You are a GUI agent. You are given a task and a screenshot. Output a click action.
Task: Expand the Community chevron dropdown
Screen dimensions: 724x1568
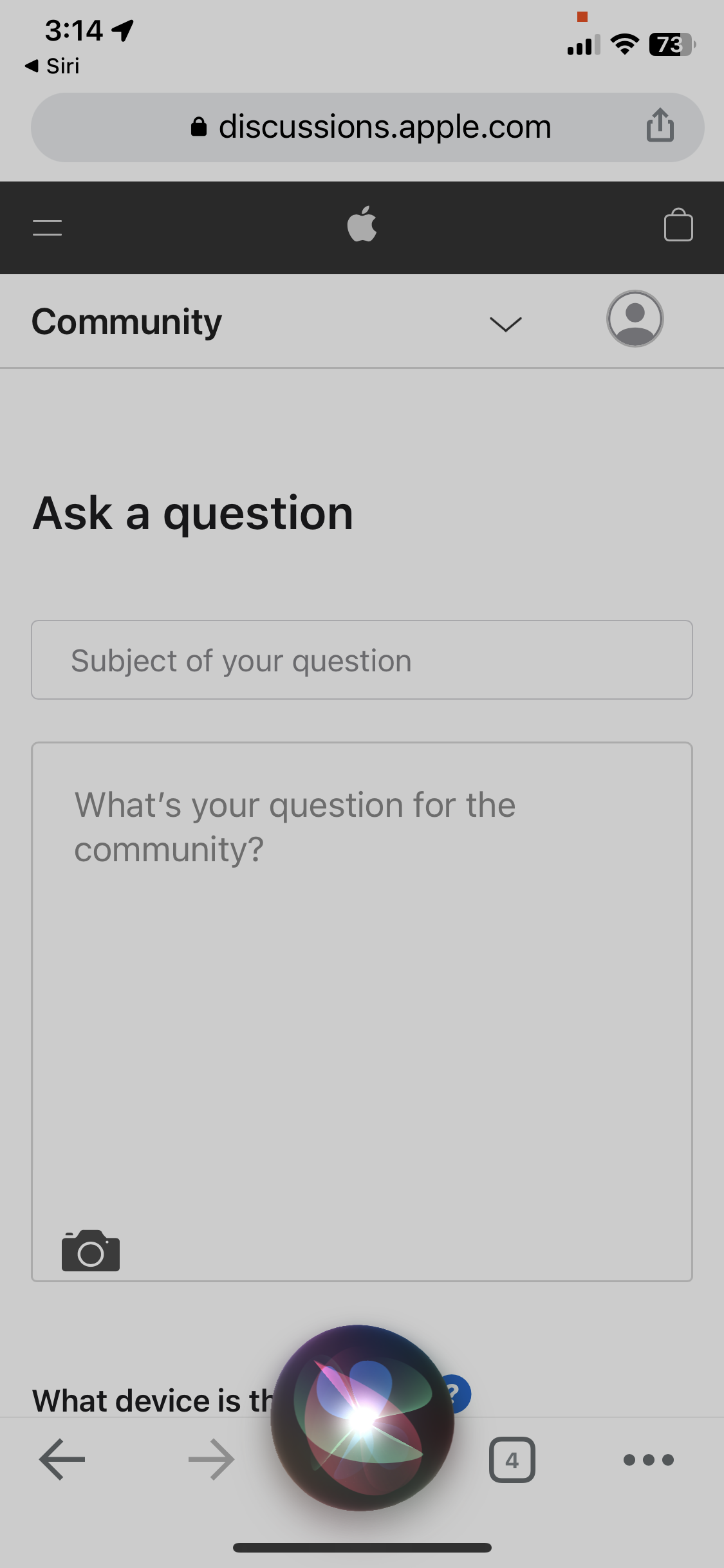click(505, 324)
